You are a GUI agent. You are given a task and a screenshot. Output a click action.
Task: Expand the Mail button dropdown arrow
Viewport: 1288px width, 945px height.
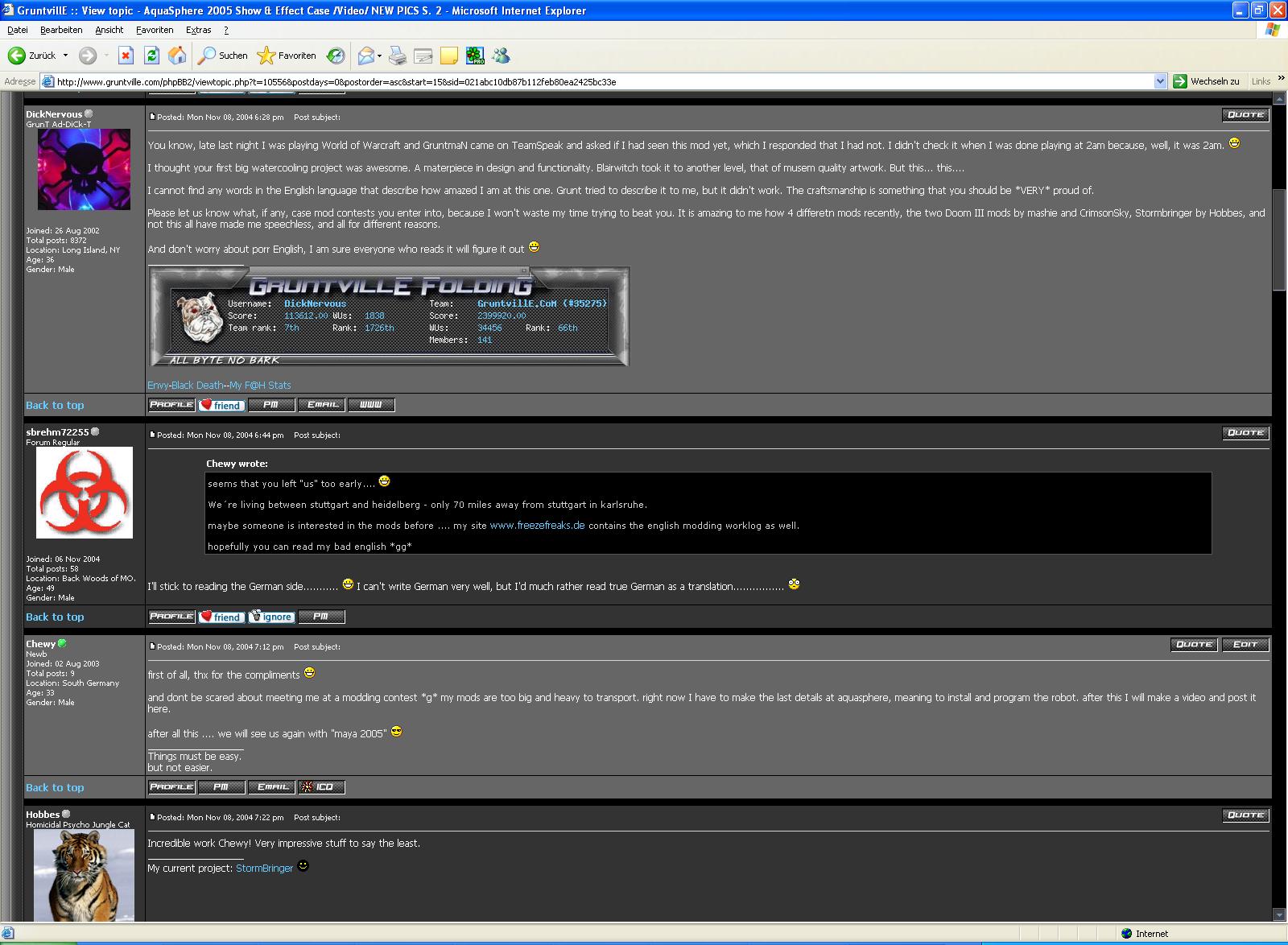pos(379,56)
